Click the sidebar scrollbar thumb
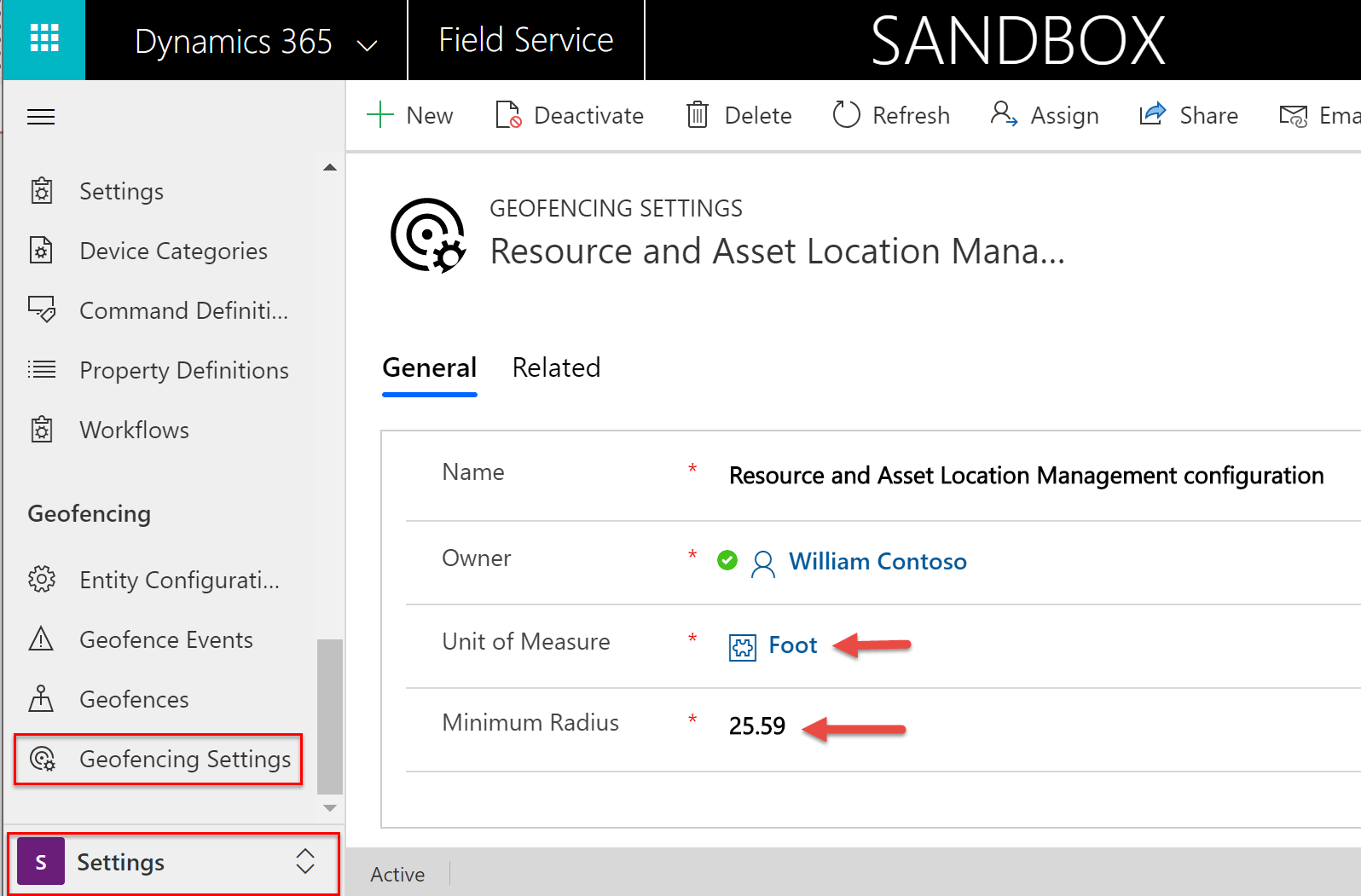1361x896 pixels. pyautogui.click(x=330, y=716)
